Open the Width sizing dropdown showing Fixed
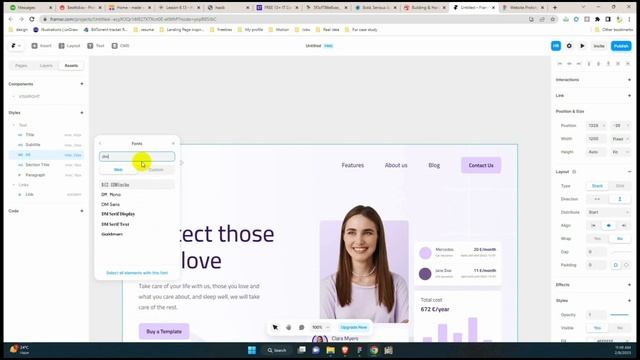The width and height of the screenshot is (640, 360). pos(620,139)
